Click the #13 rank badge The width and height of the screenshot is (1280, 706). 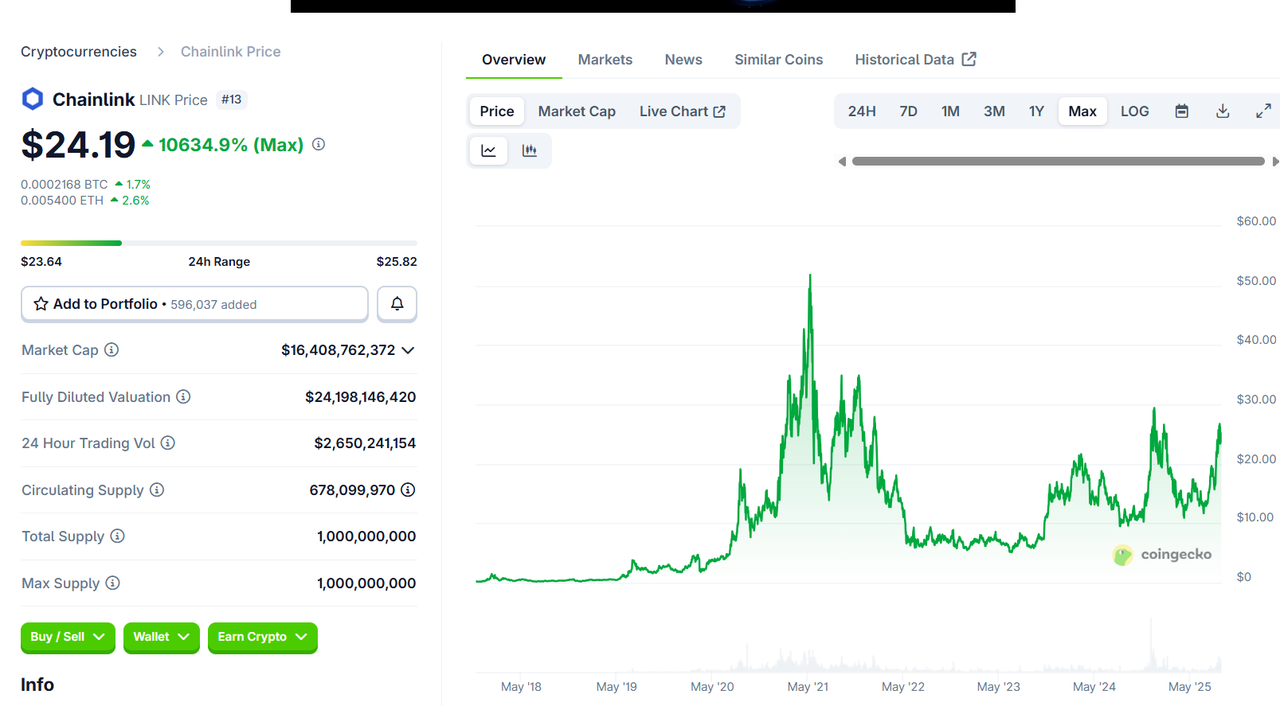(232, 99)
